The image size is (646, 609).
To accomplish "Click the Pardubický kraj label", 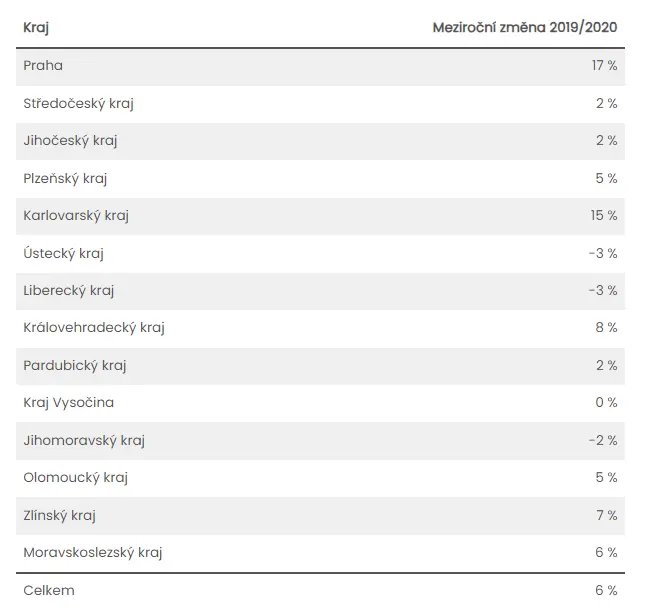I will (x=75, y=366).
